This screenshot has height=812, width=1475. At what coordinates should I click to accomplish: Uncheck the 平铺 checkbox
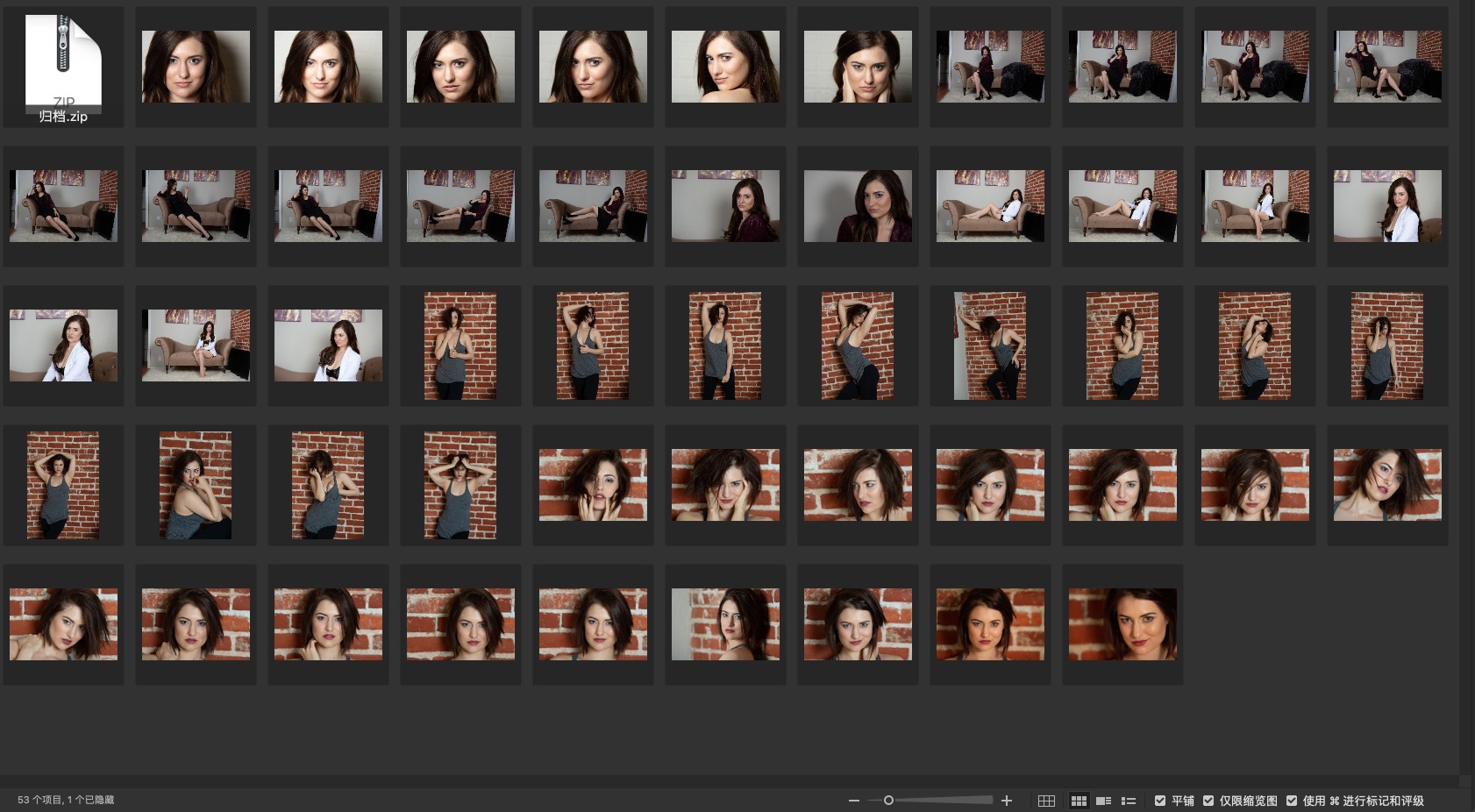tap(1160, 801)
